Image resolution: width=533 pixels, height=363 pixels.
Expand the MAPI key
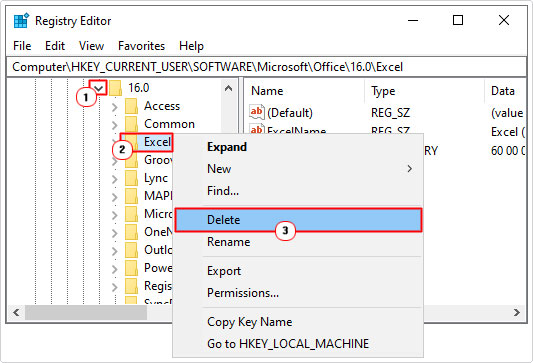click(x=115, y=197)
